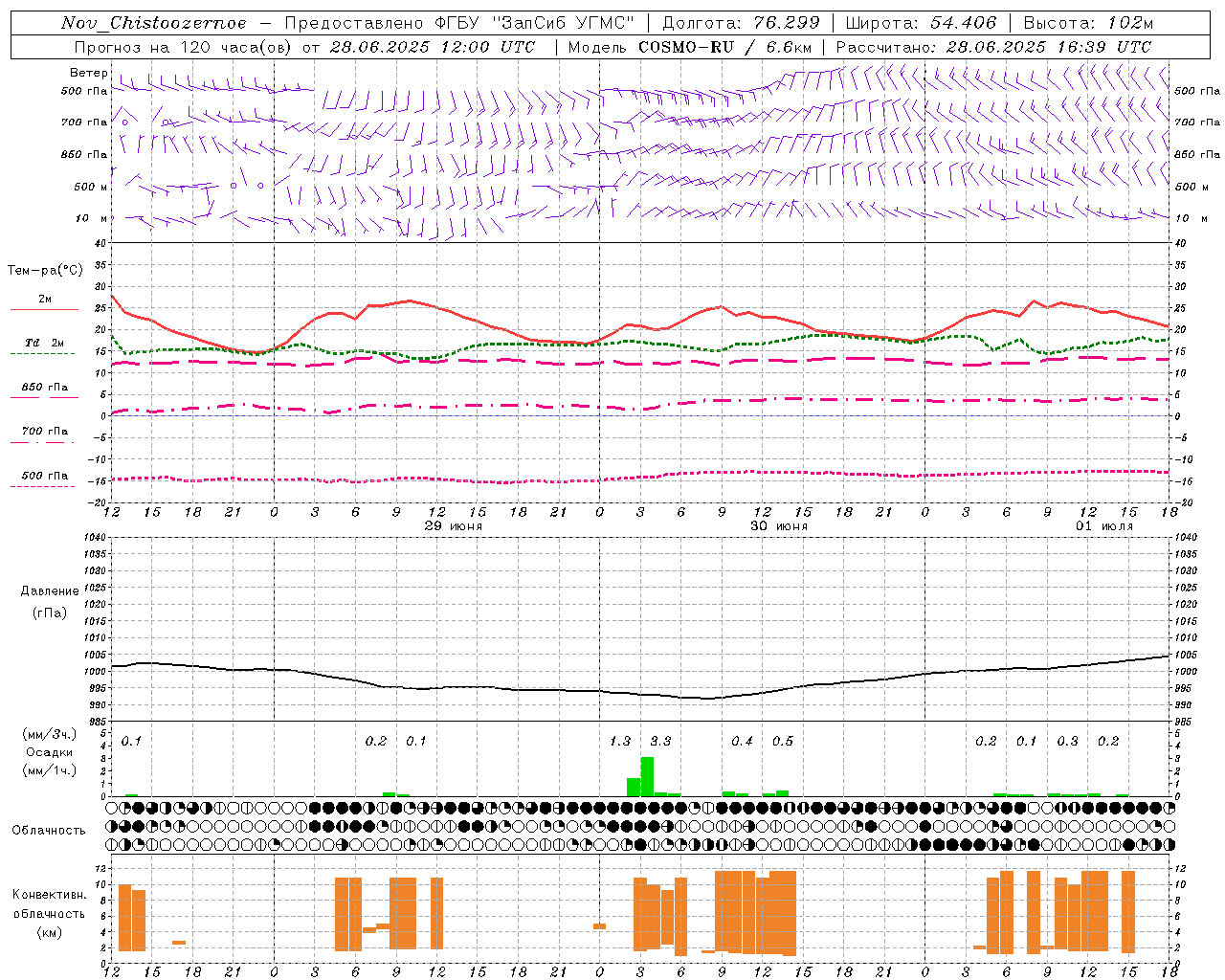1225x980 pixels.
Task: Click the black pressure curve
Action: pos(639,694)
